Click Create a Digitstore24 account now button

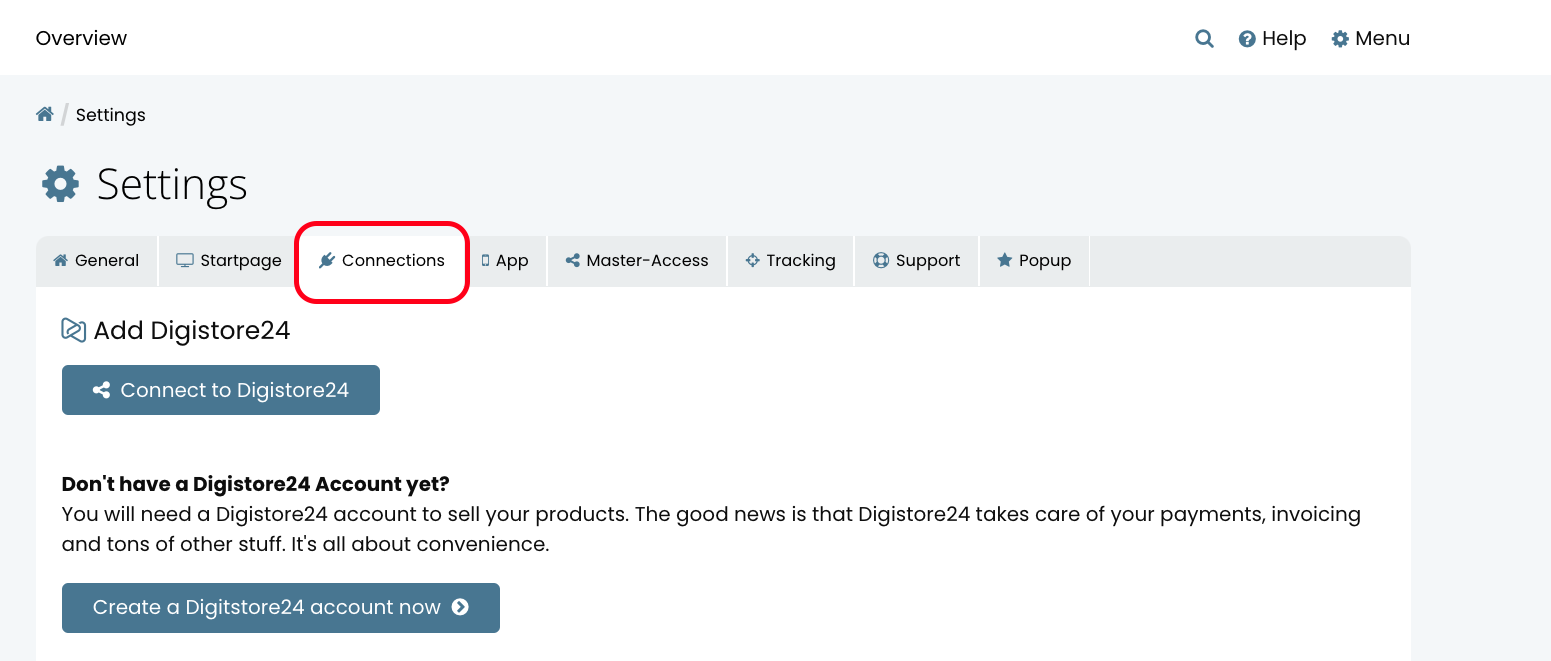[281, 608]
